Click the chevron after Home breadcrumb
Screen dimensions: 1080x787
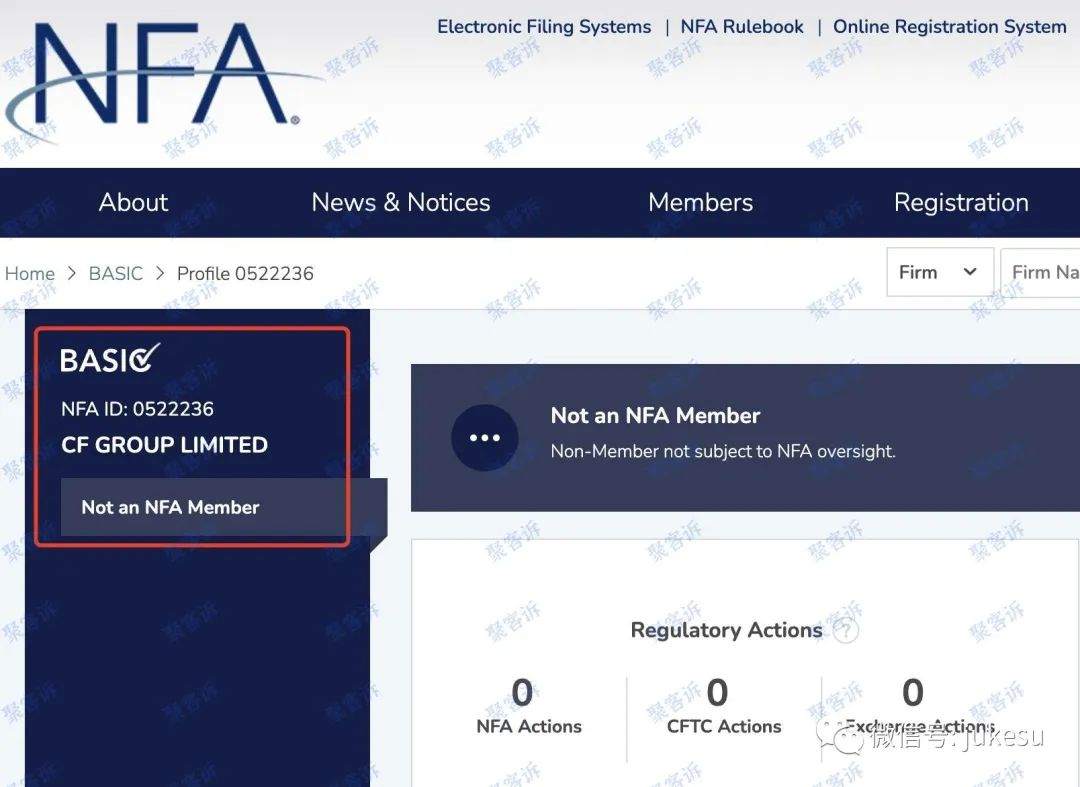point(72,273)
